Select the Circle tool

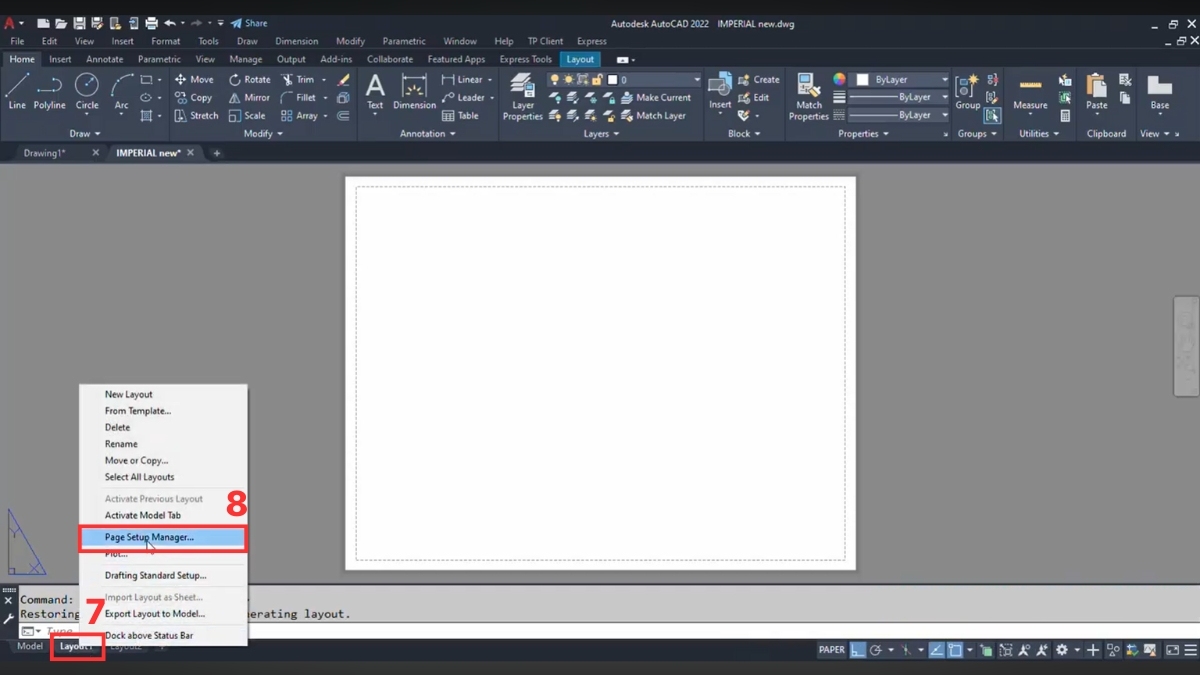(87, 90)
